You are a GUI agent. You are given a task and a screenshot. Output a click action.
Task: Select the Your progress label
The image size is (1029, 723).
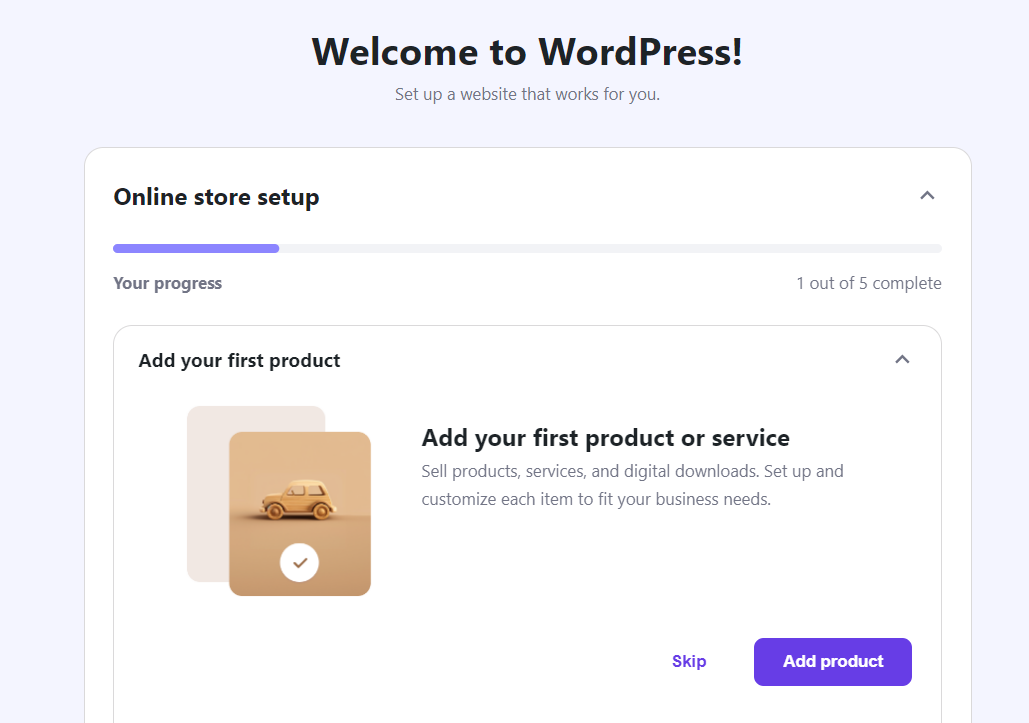[x=167, y=283]
